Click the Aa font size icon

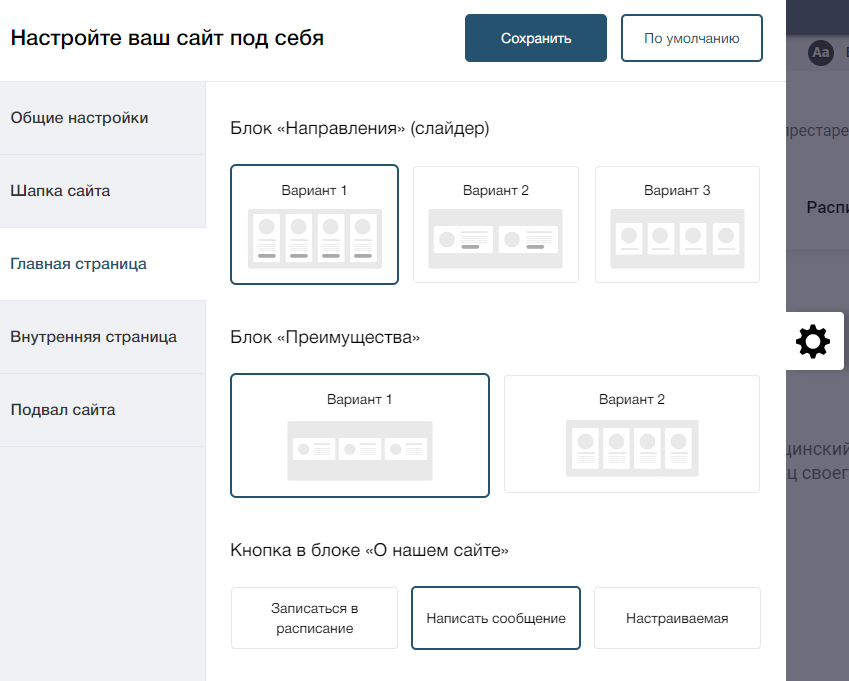click(x=820, y=53)
